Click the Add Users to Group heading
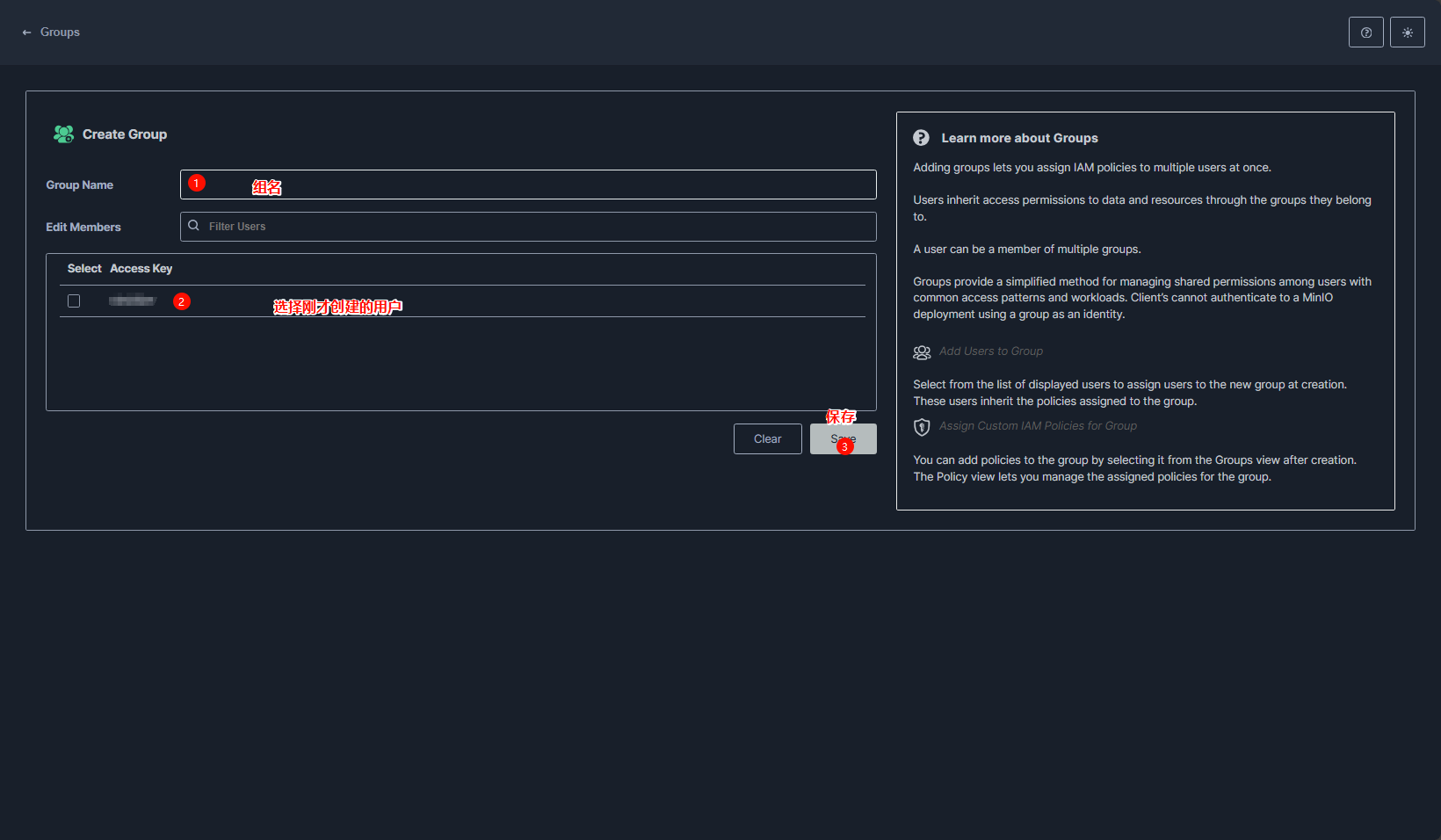 point(990,351)
